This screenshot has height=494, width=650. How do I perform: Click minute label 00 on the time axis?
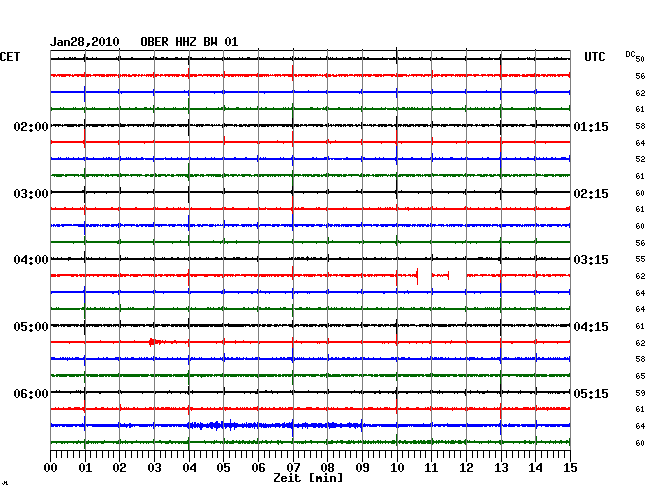[x=51, y=467]
